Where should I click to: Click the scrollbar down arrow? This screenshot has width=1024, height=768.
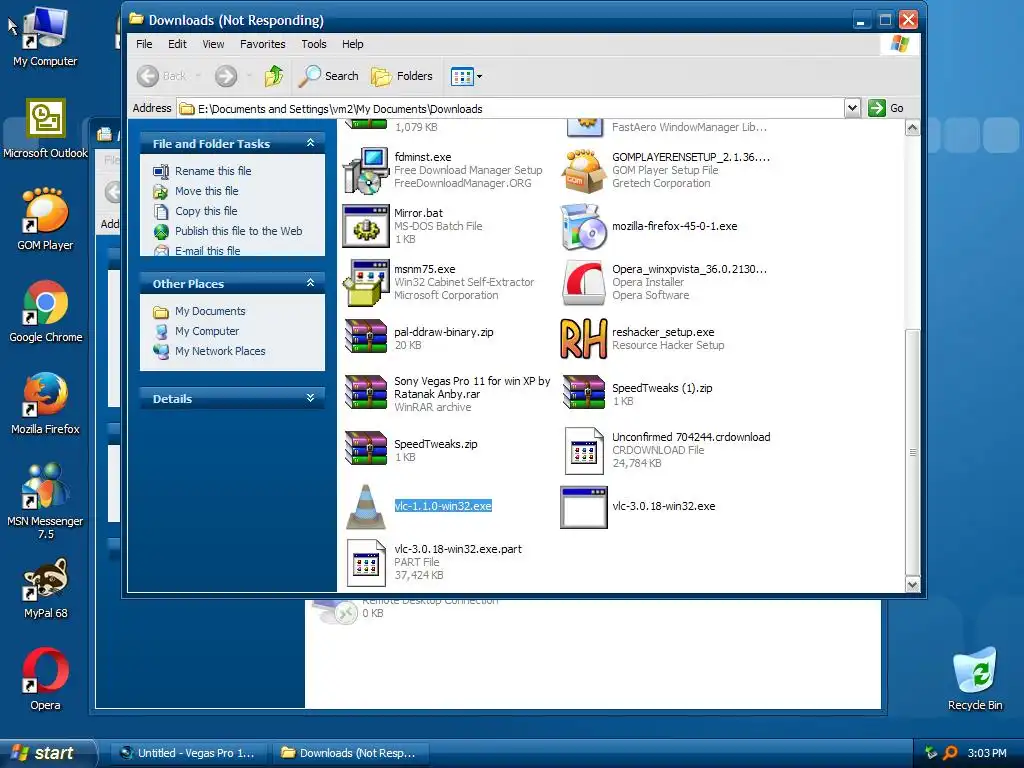(x=912, y=584)
